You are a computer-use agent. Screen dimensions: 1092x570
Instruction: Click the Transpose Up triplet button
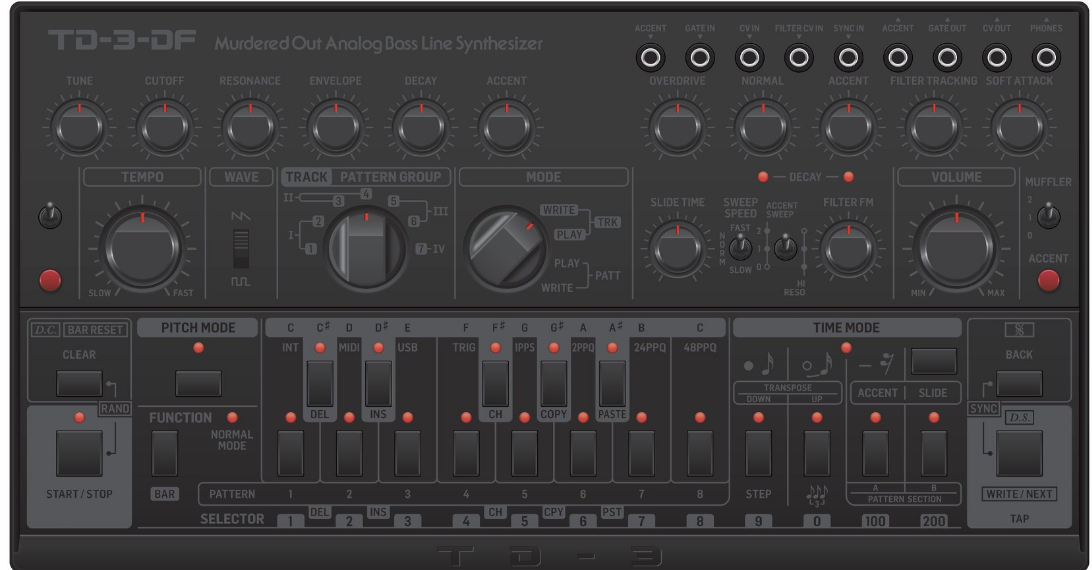(817, 453)
